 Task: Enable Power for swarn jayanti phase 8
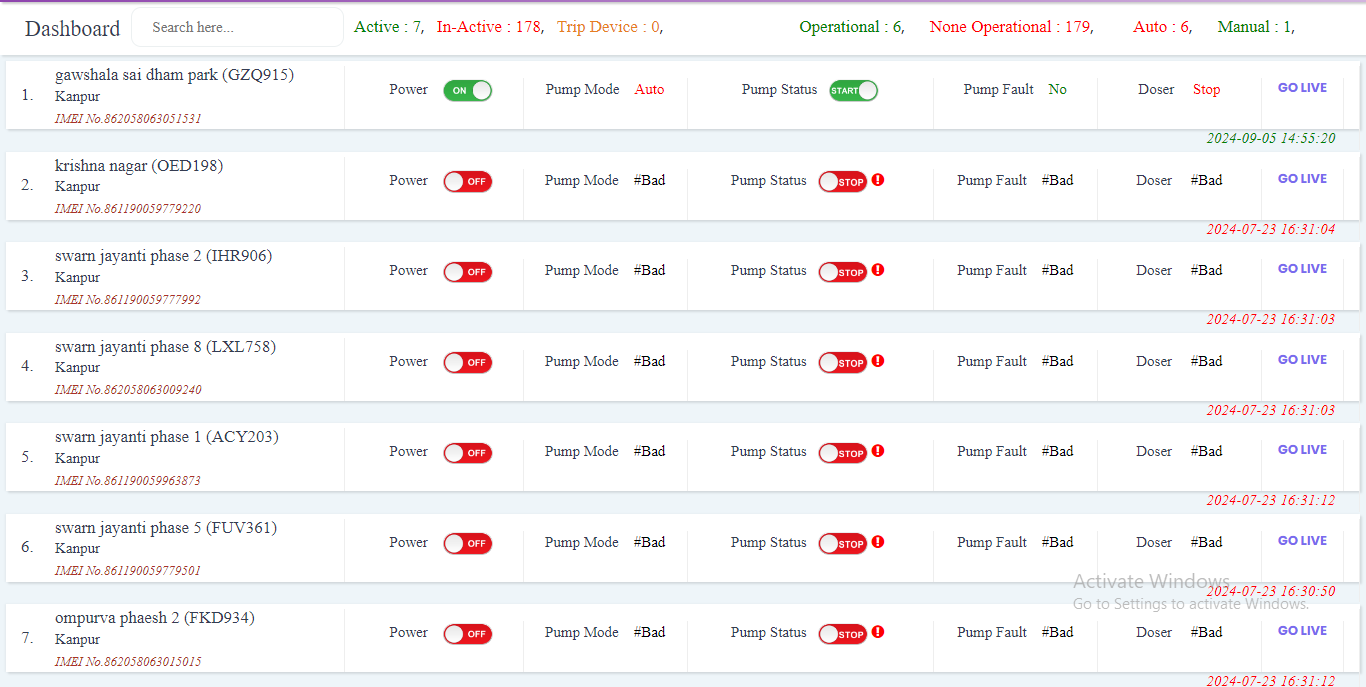point(467,362)
